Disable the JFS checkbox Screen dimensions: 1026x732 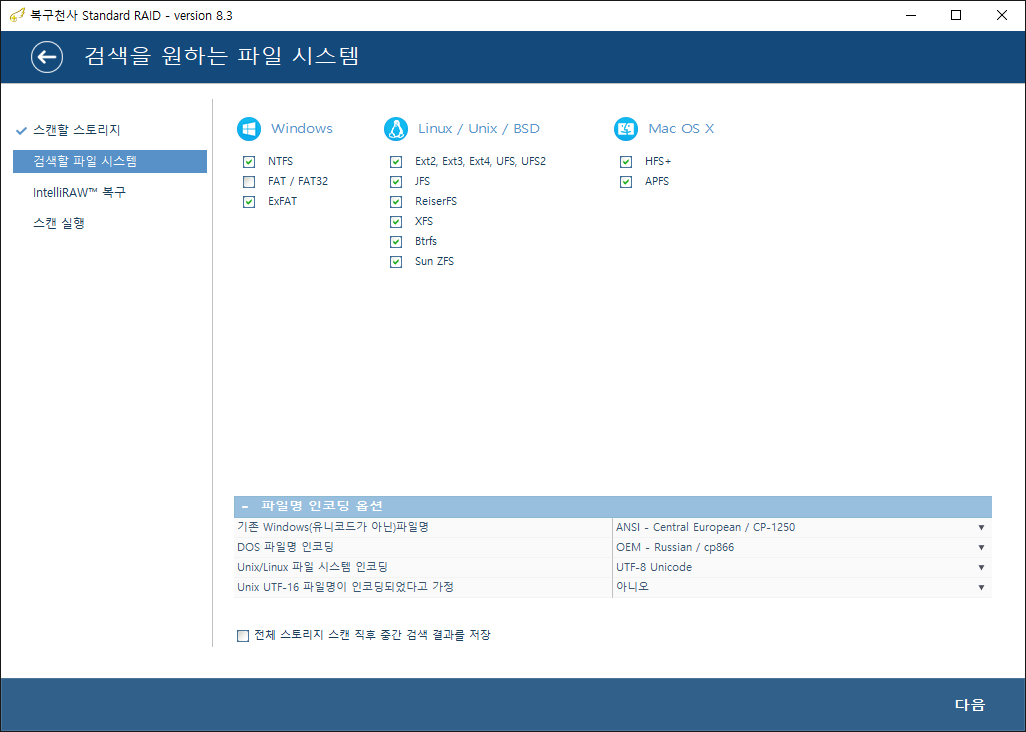(396, 181)
